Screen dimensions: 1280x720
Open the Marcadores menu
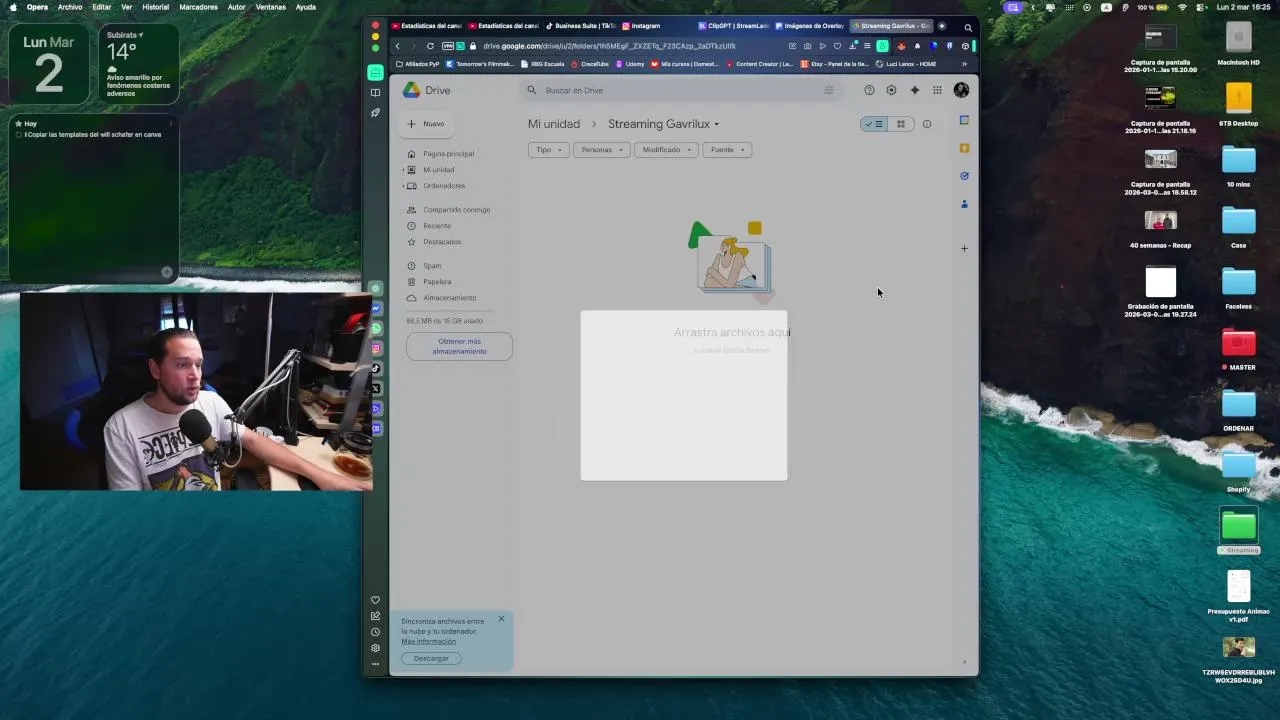click(x=198, y=7)
